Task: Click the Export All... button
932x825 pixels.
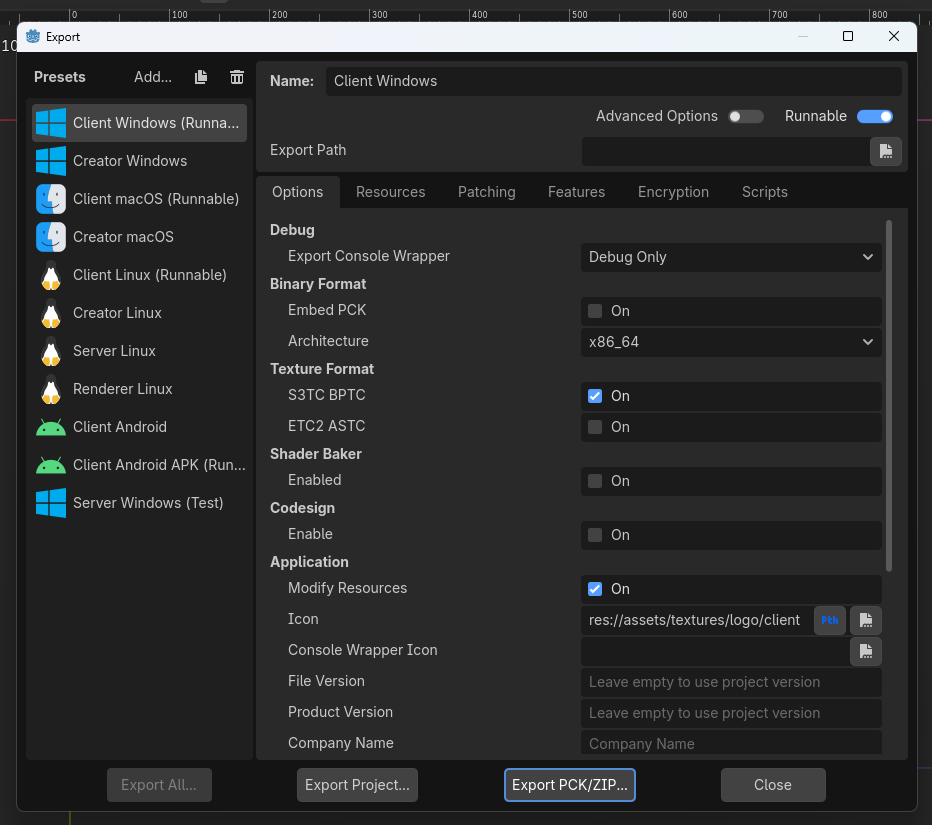Action: click(159, 785)
